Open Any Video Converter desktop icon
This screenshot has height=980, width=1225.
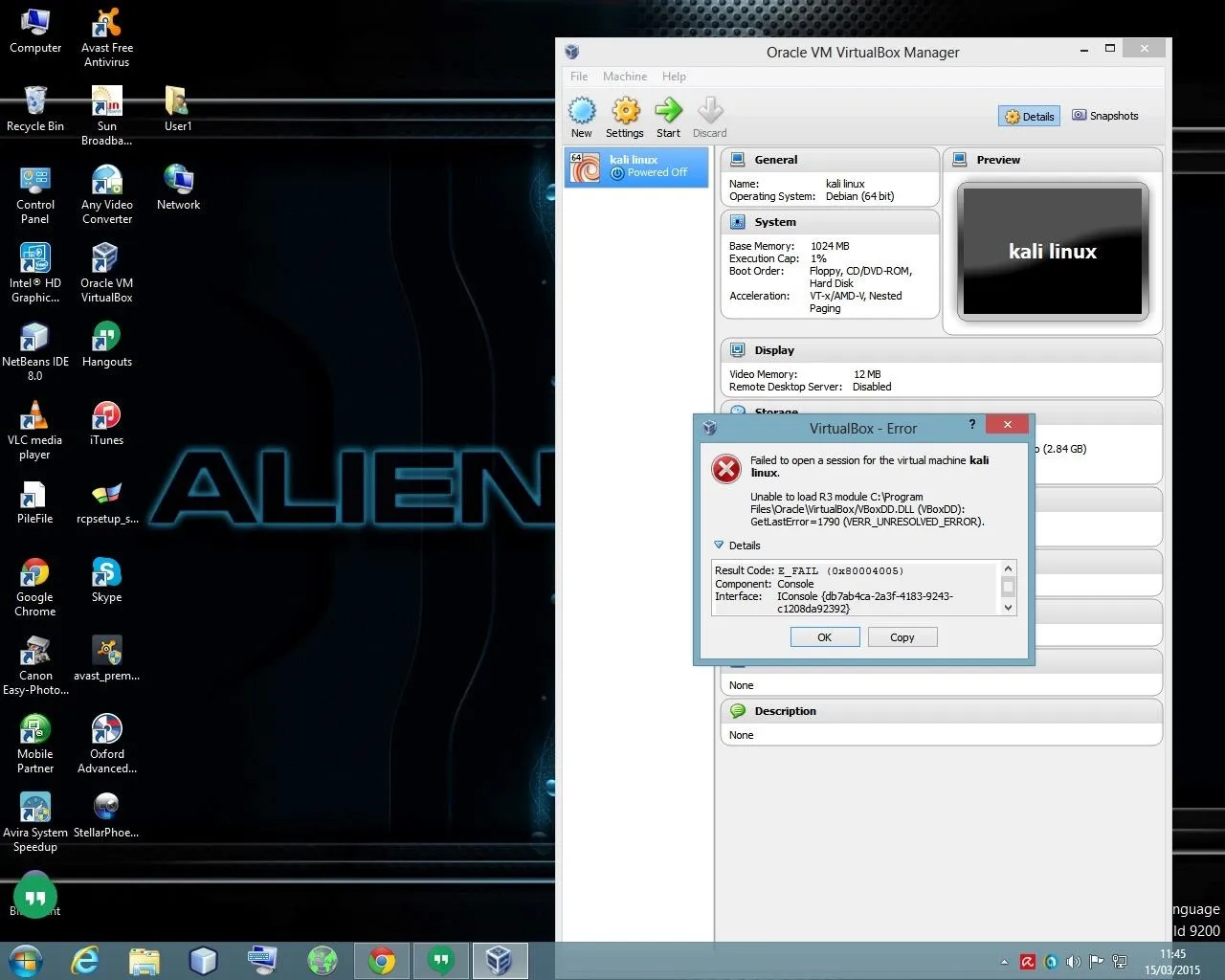[x=107, y=195]
